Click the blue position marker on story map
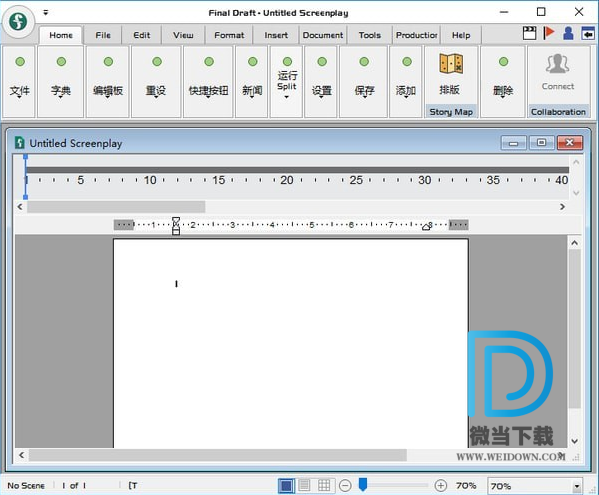Screen dimensions: 599x495 click(26, 177)
